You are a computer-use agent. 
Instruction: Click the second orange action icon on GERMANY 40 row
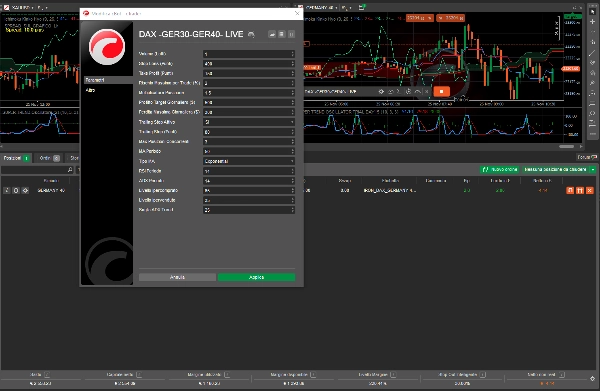(580, 190)
